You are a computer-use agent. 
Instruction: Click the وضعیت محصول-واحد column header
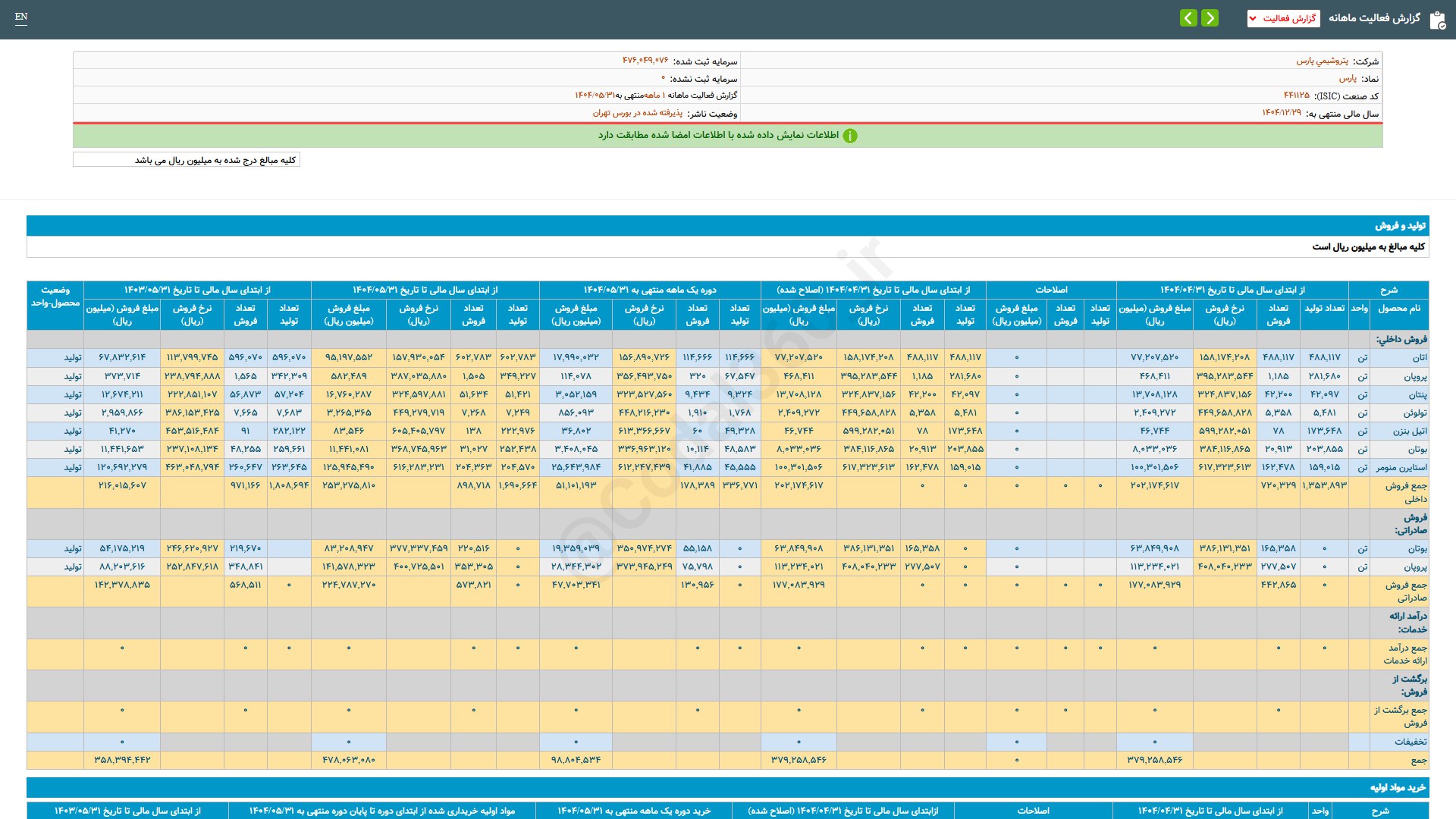[55, 297]
